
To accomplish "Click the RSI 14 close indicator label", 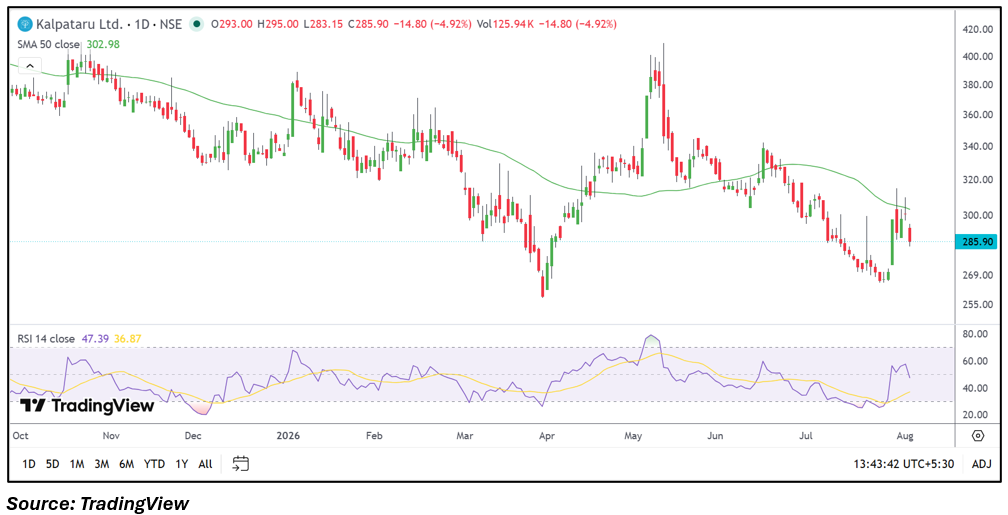I will pos(47,338).
